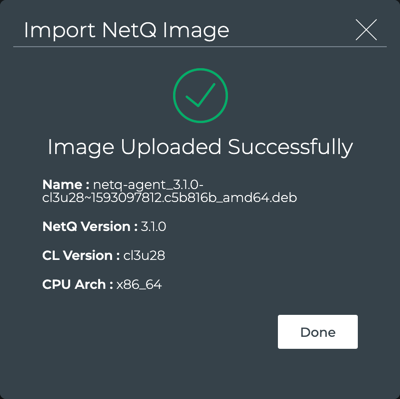Image resolution: width=400 pixels, height=399 pixels.
Task: Click the word Successfully in the heading
Action: (x=290, y=147)
